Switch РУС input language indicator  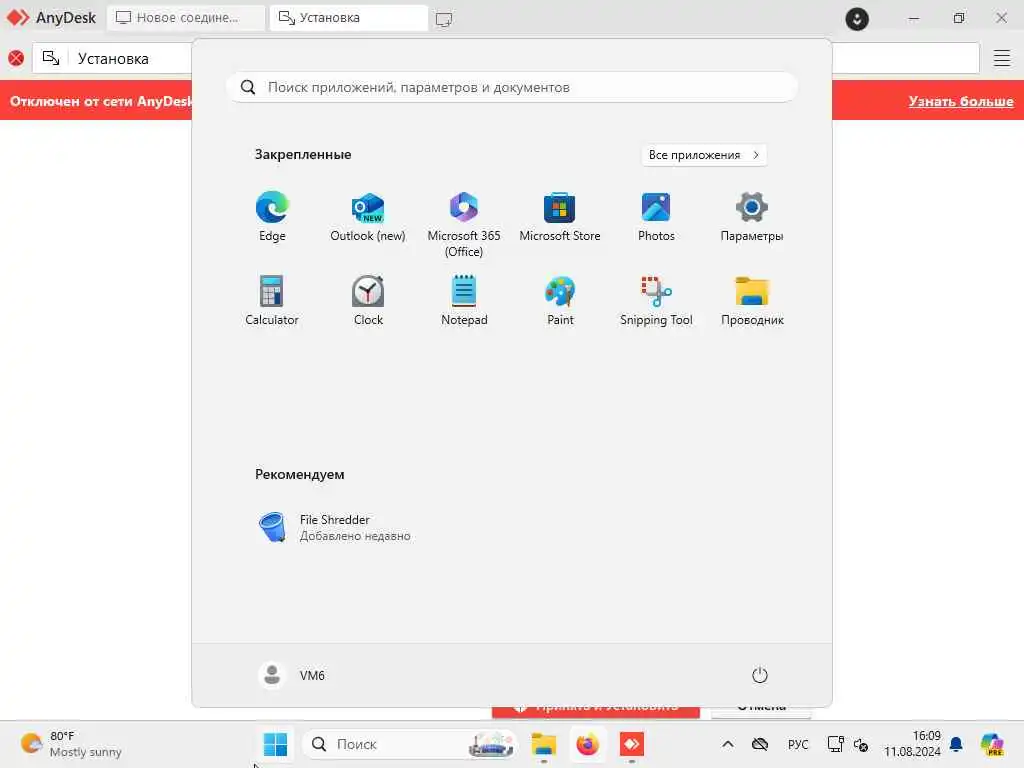pos(797,744)
